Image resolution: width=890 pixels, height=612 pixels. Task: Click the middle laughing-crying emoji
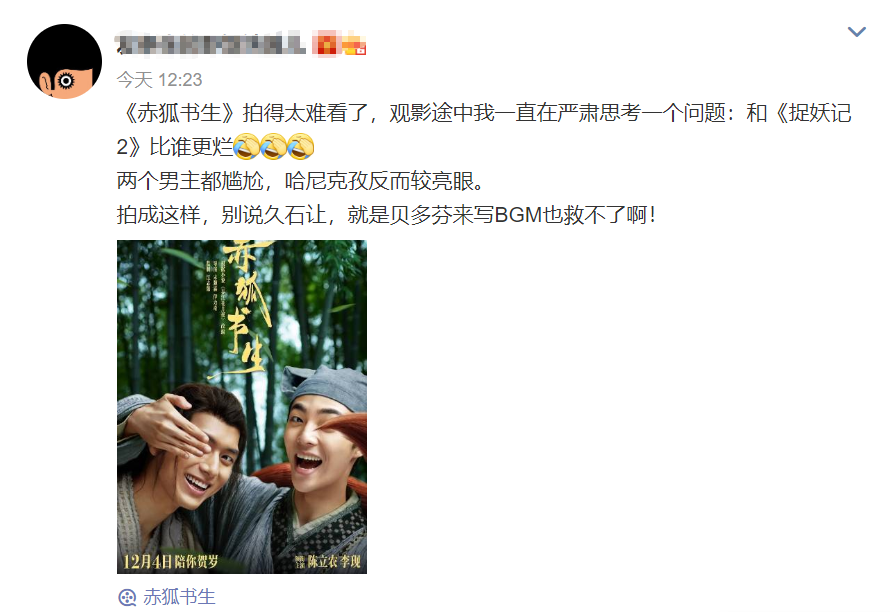point(274,146)
